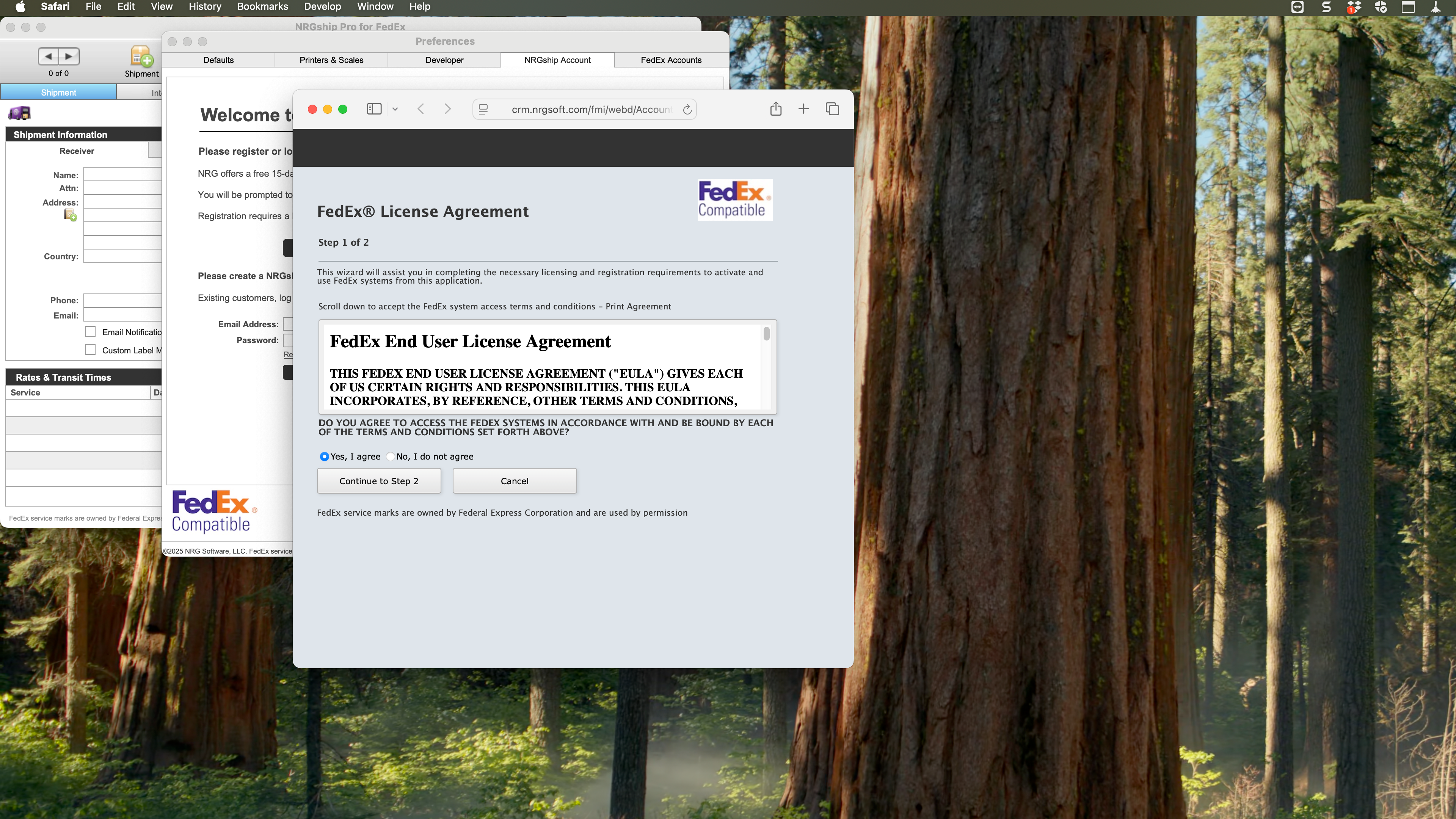Viewport: 1456px width, 819px height.
Task: Open a new tab with plus icon
Action: 803,108
